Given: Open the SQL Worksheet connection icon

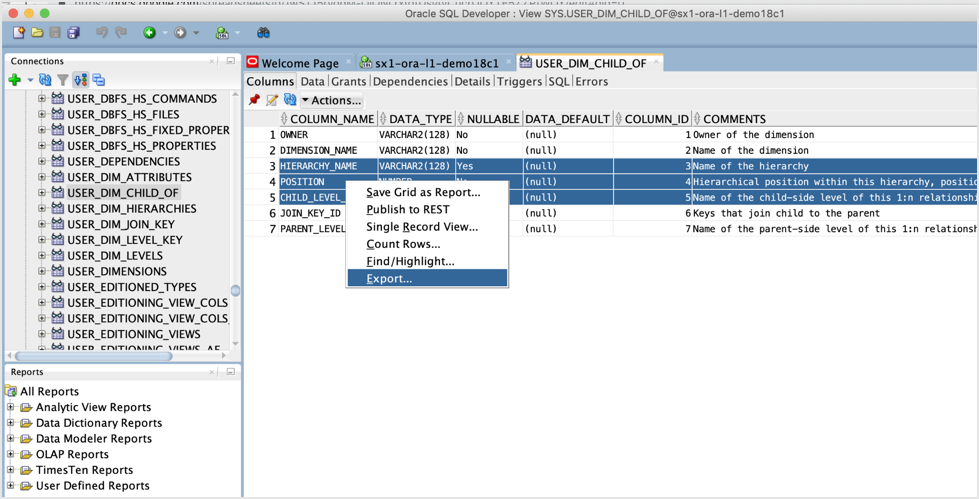Looking at the screenshot, I should click(222, 32).
